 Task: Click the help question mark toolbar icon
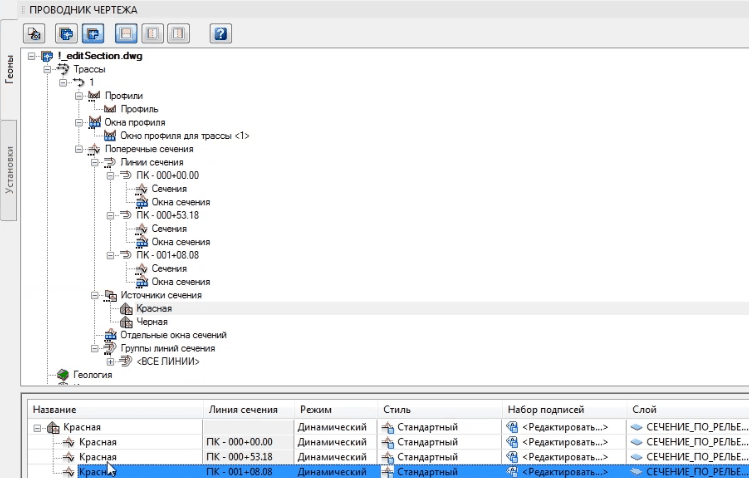pyautogui.click(x=220, y=34)
